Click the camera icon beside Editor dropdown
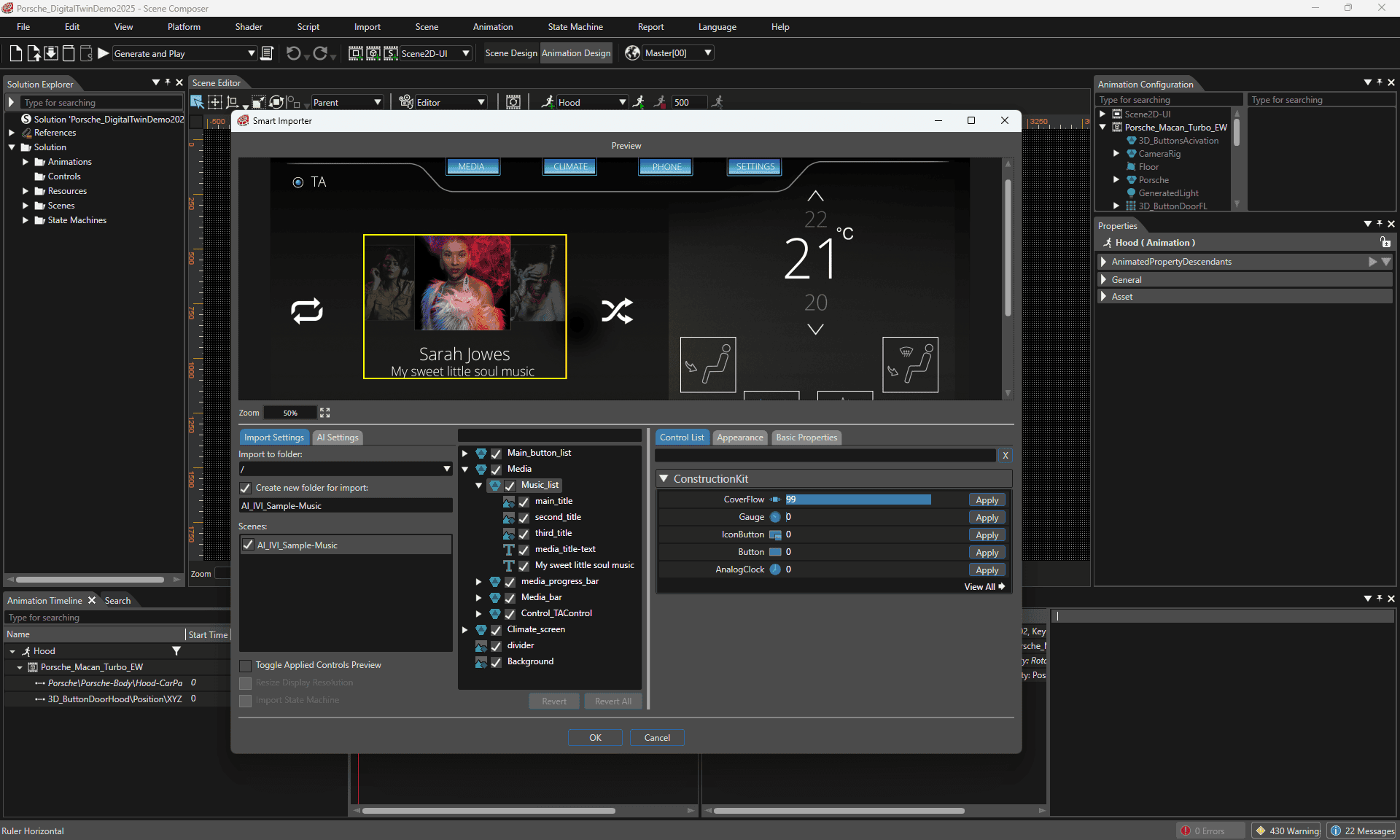1400x840 pixels. tap(406, 102)
